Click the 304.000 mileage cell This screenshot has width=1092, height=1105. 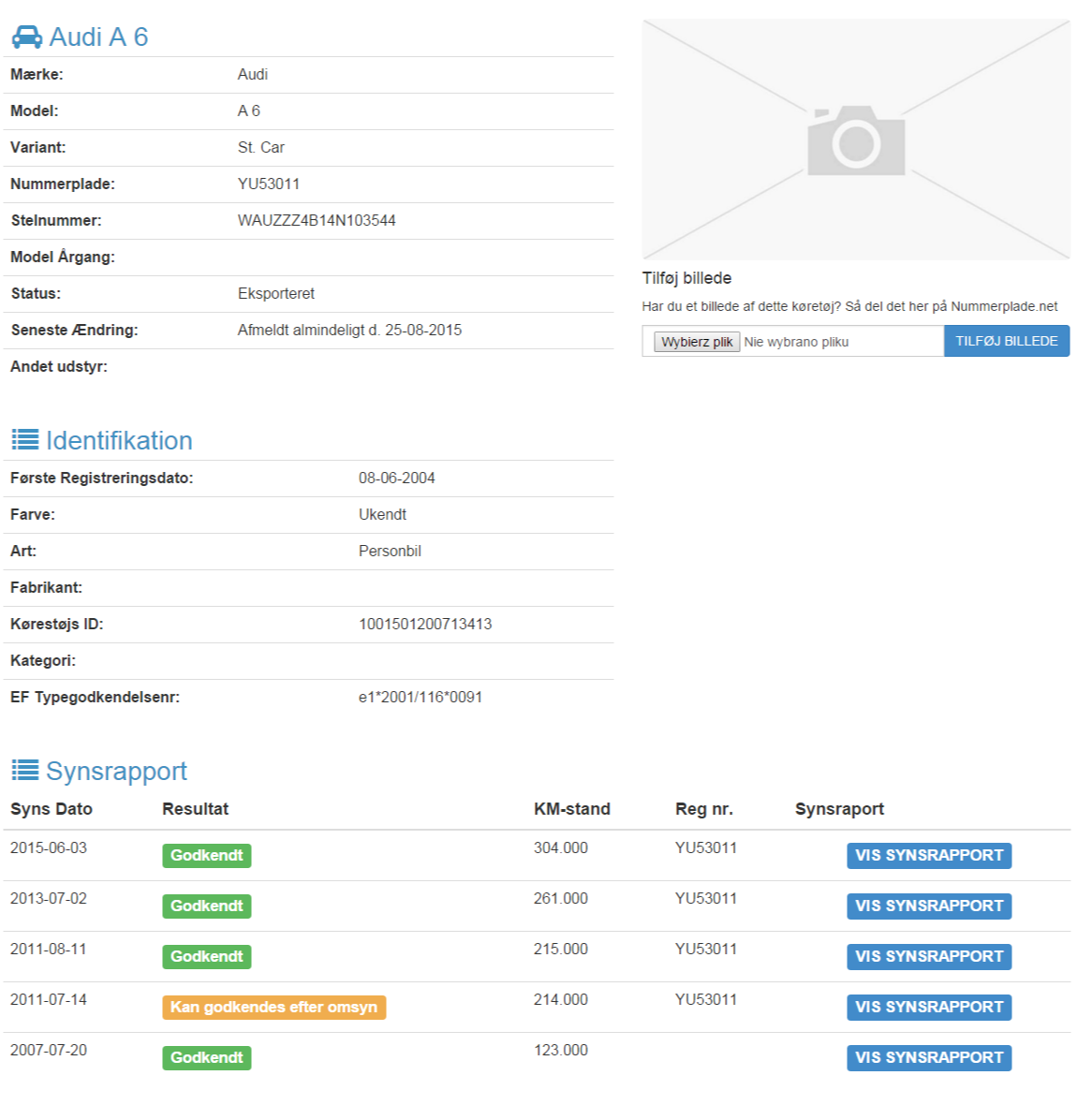pyautogui.click(x=560, y=847)
